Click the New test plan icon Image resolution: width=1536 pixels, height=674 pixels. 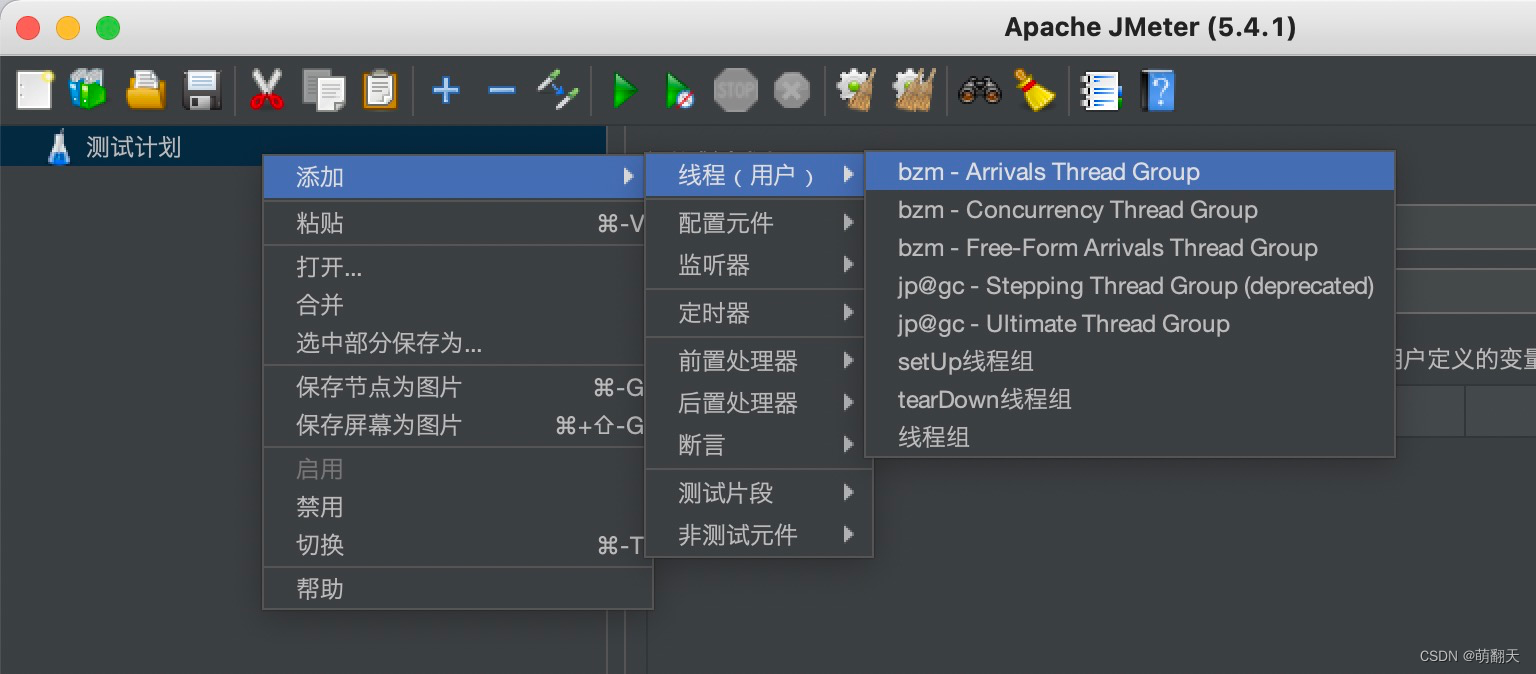(x=35, y=90)
